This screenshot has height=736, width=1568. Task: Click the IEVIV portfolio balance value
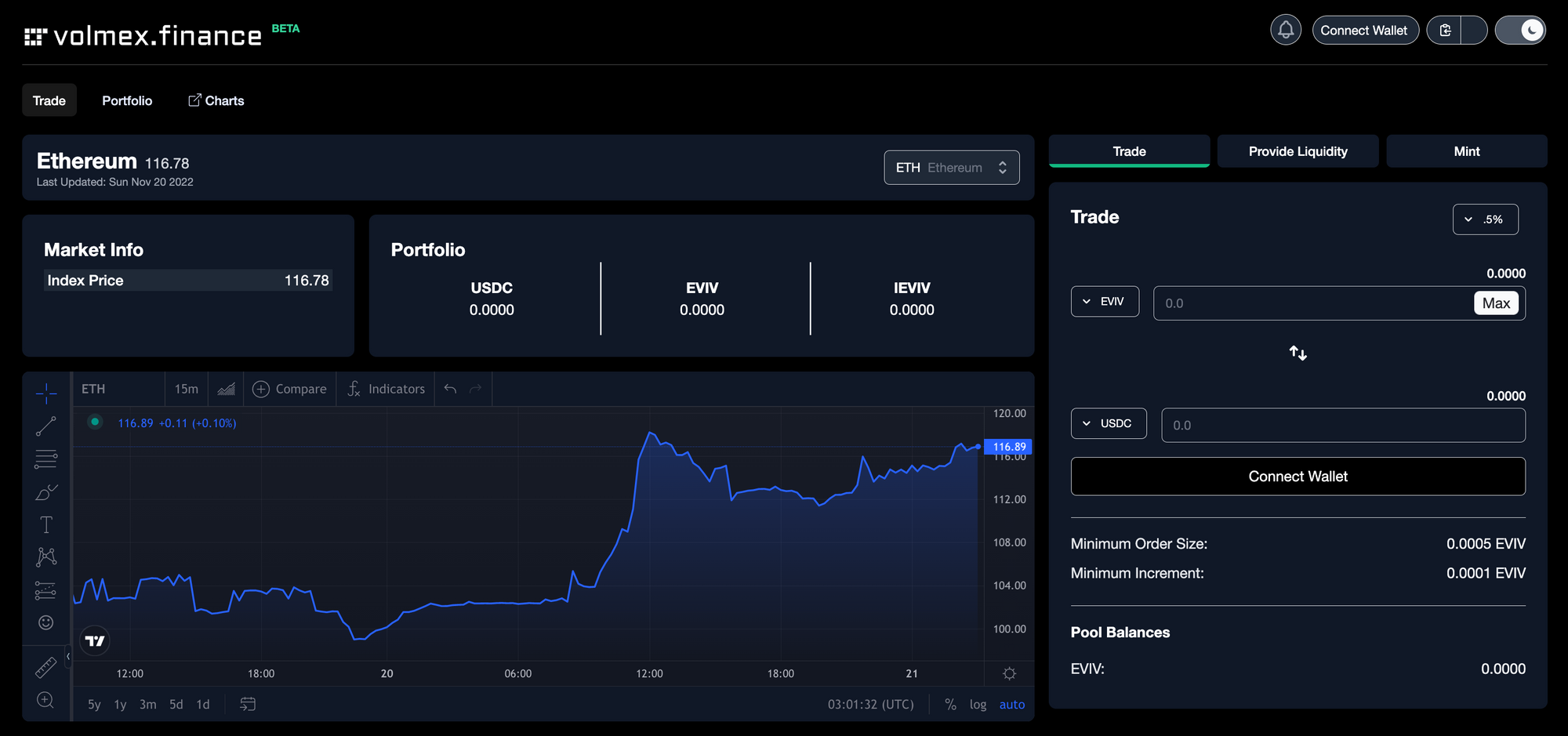(912, 310)
